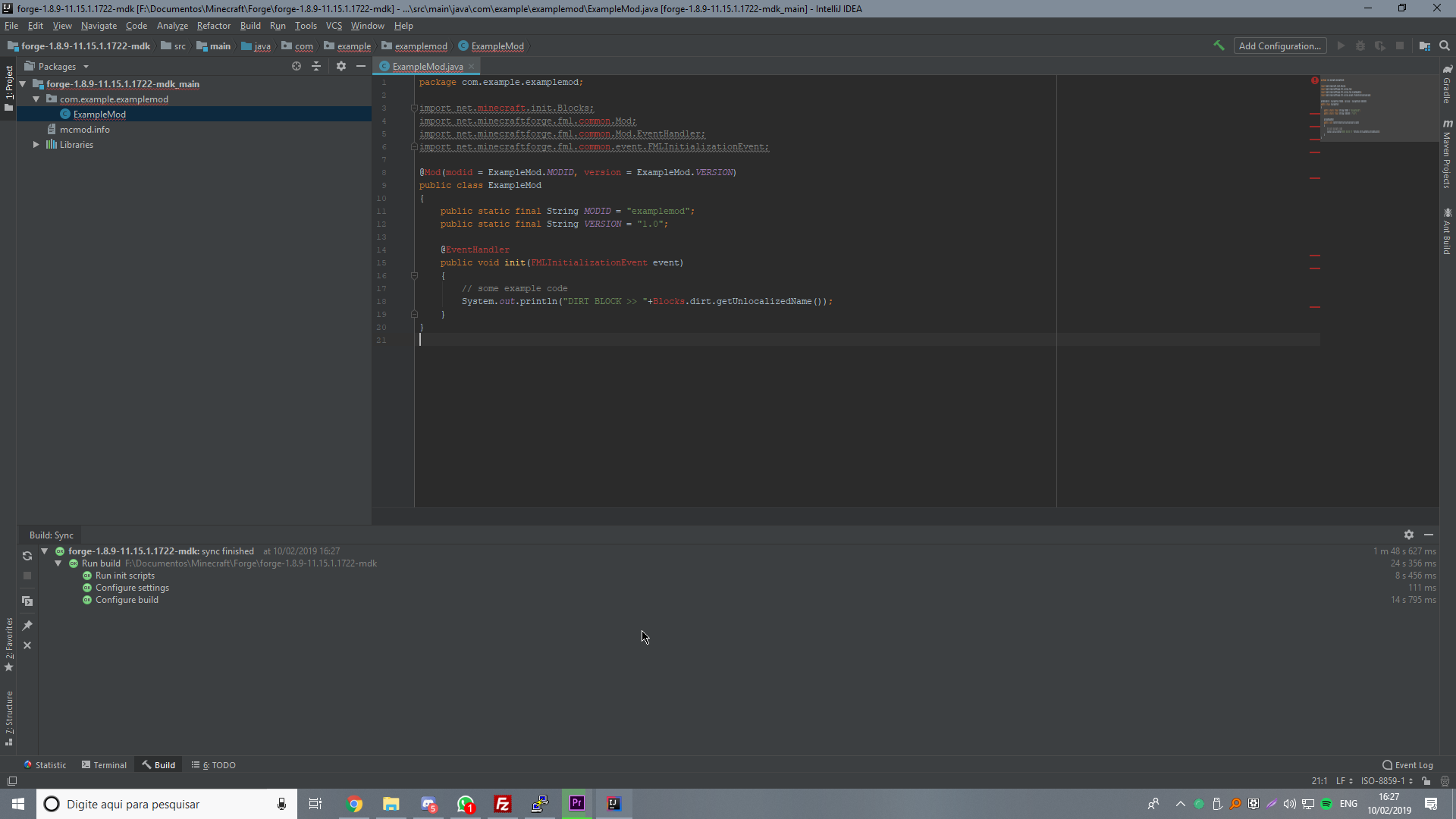This screenshot has width=1456, height=819.
Task: Collapse the Run build node
Action: pos(58,563)
